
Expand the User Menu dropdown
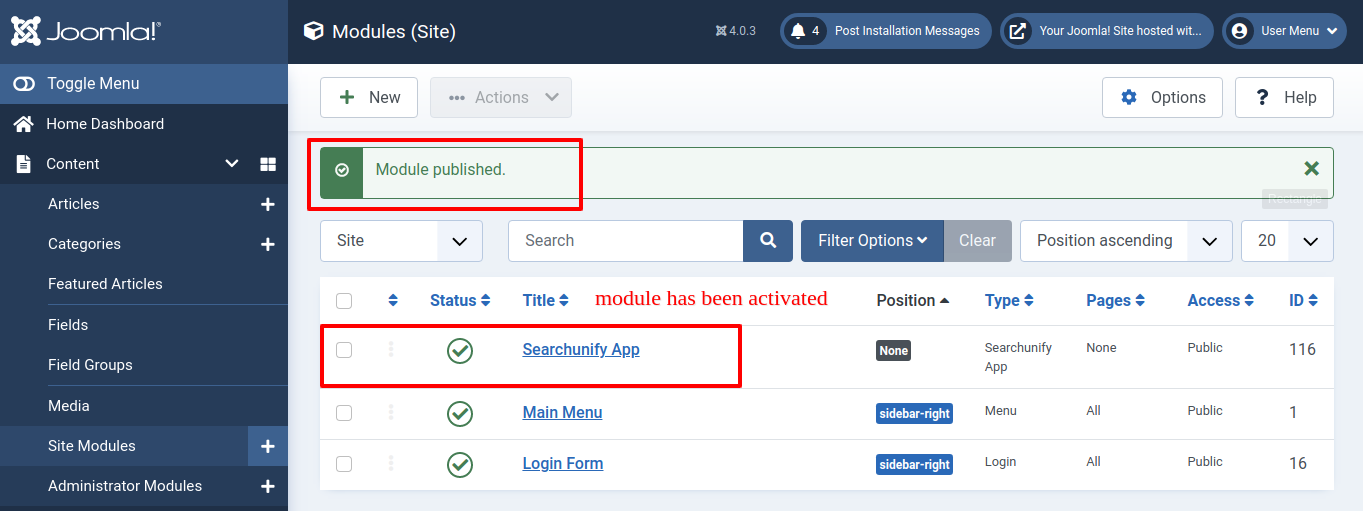tap(1284, 31)
